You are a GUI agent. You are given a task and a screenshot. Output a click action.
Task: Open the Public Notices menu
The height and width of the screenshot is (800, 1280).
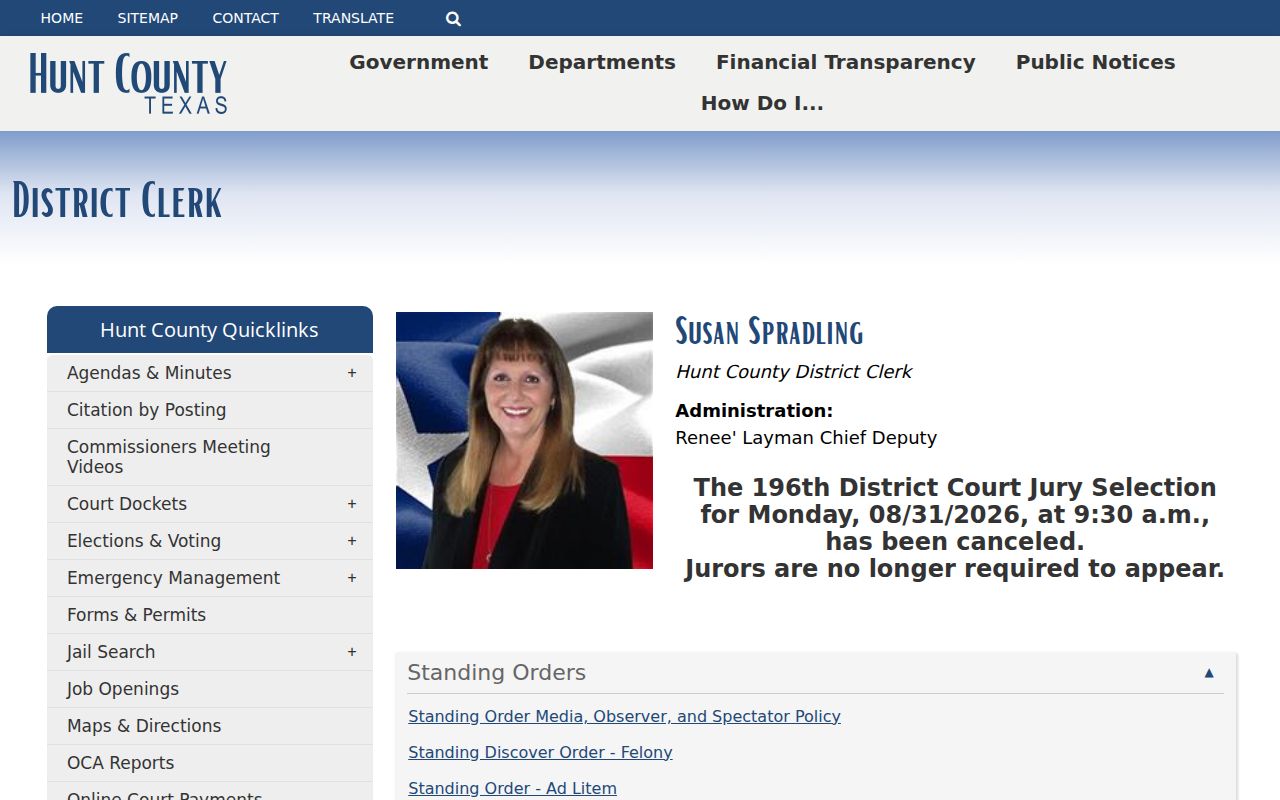(1096, 62)
